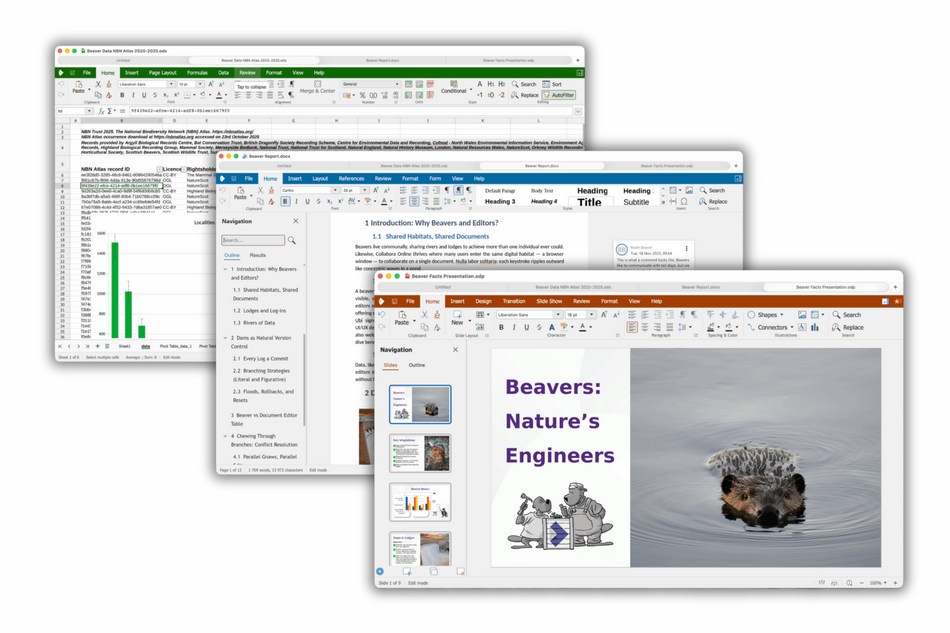Viewport: 950px width, 633px height.
Task: Click the Connectors tool in the presentation
Action: 771,327
